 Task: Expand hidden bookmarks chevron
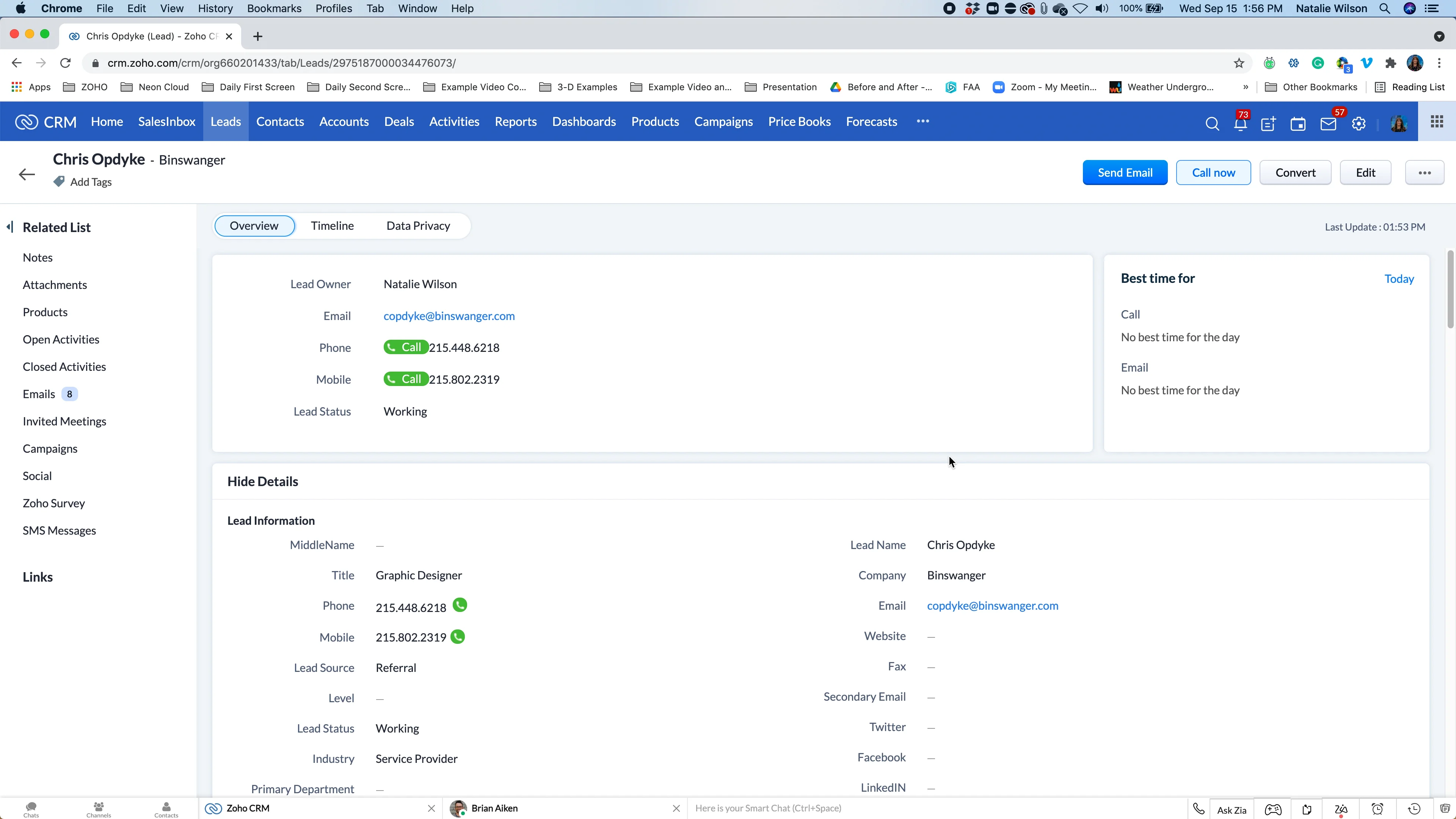click(1246, 86)
